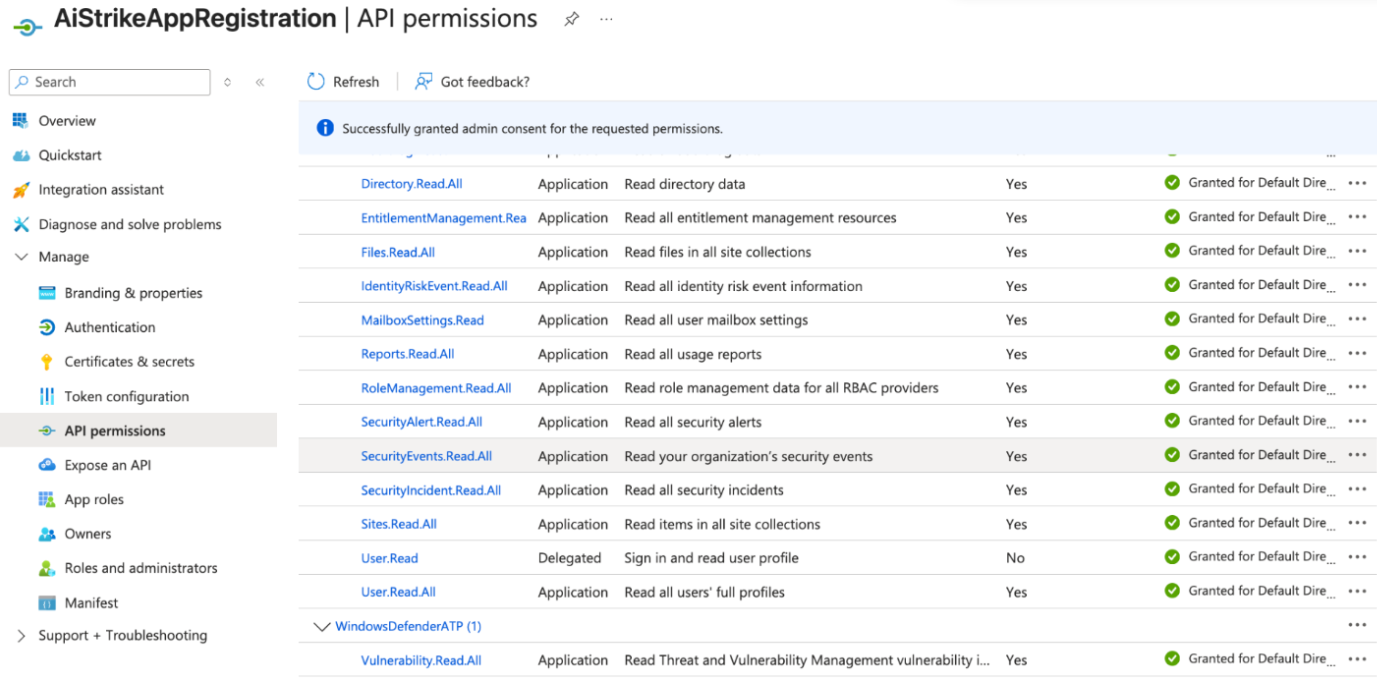Click the pin icon next to API permissions title
The width and height of the screenshot is (1377, 679).
tap(571, 19)
